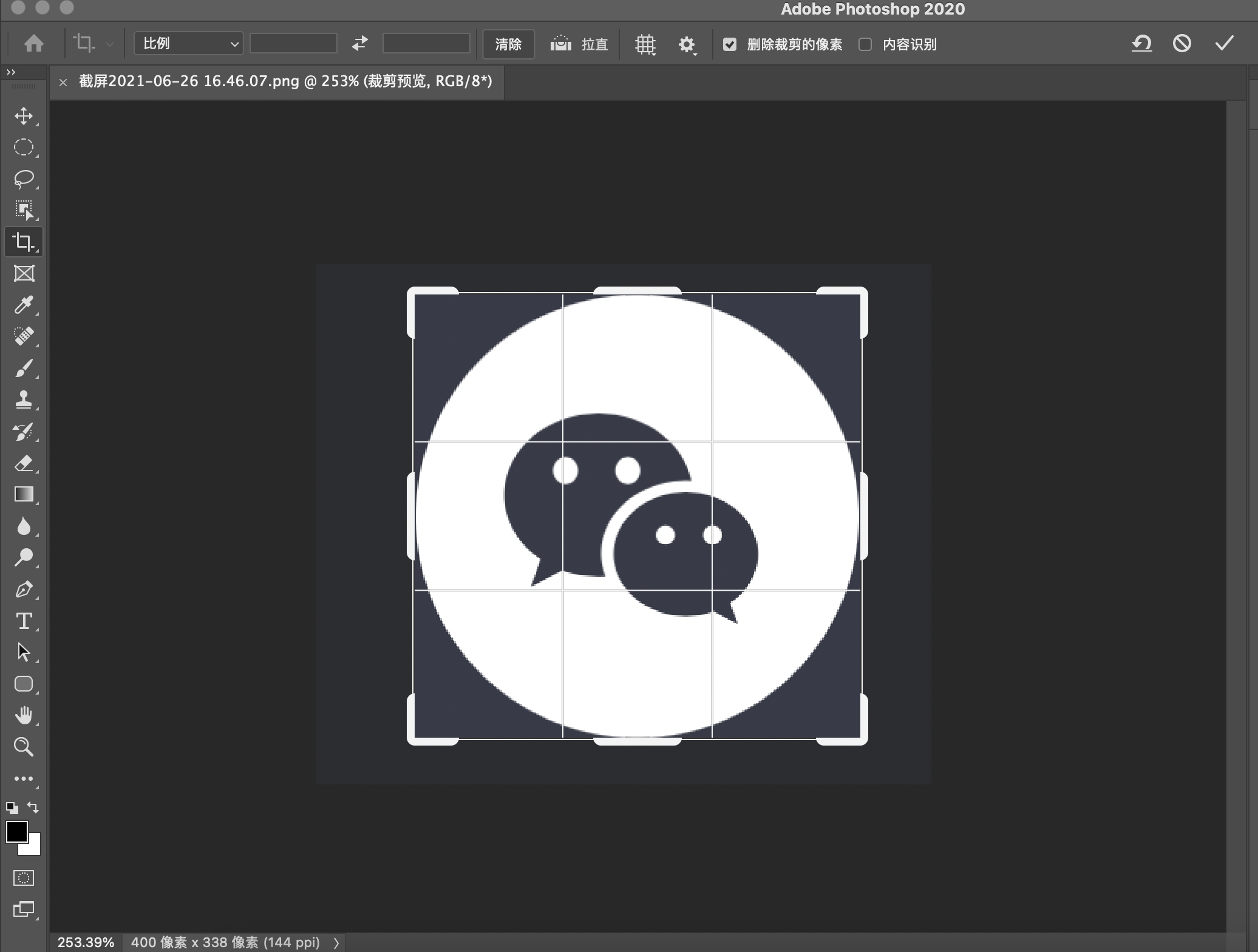Select the Gradient tool

(24, 494)
